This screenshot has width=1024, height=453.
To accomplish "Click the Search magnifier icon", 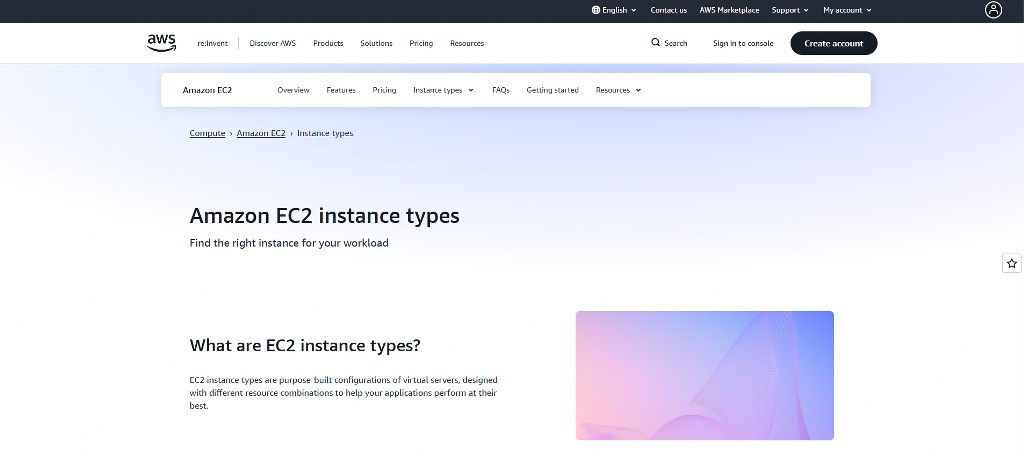I will pyautogui.click(x=655, y=42).
